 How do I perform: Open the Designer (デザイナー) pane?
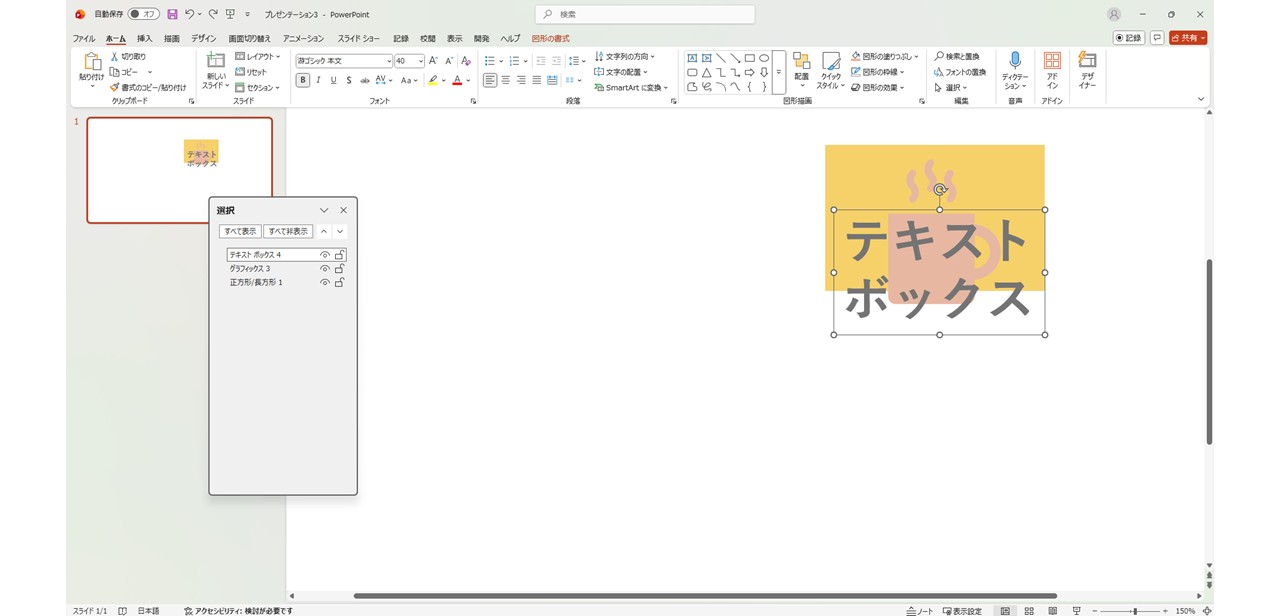coord(1087,70)
